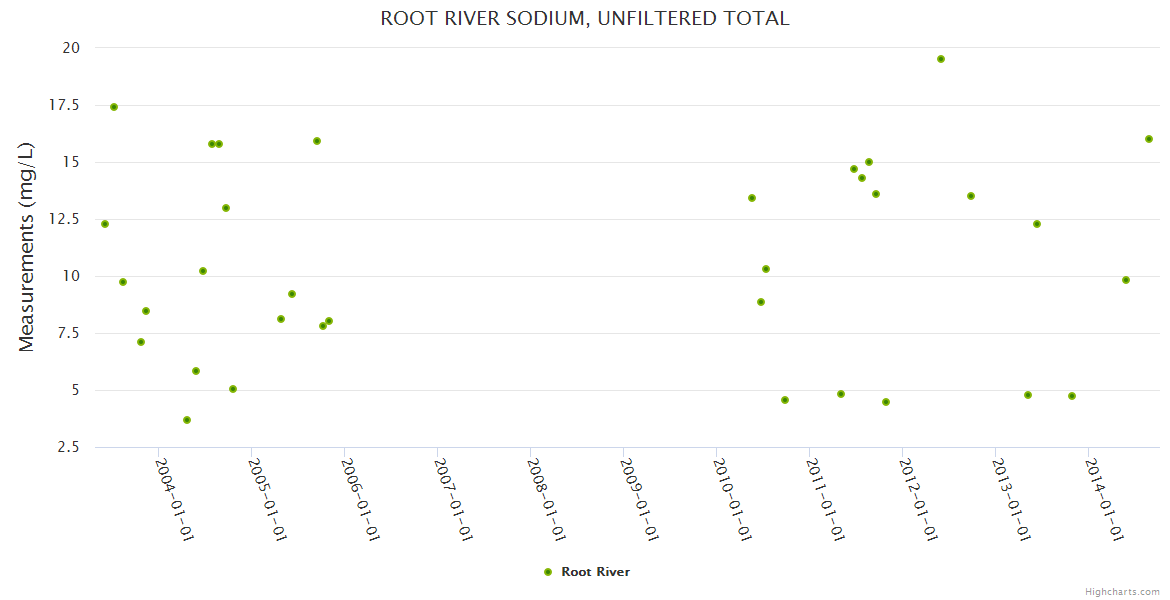
Task: Select the first 2010 point at 13.4 mg/L
Action: (752, 198)
